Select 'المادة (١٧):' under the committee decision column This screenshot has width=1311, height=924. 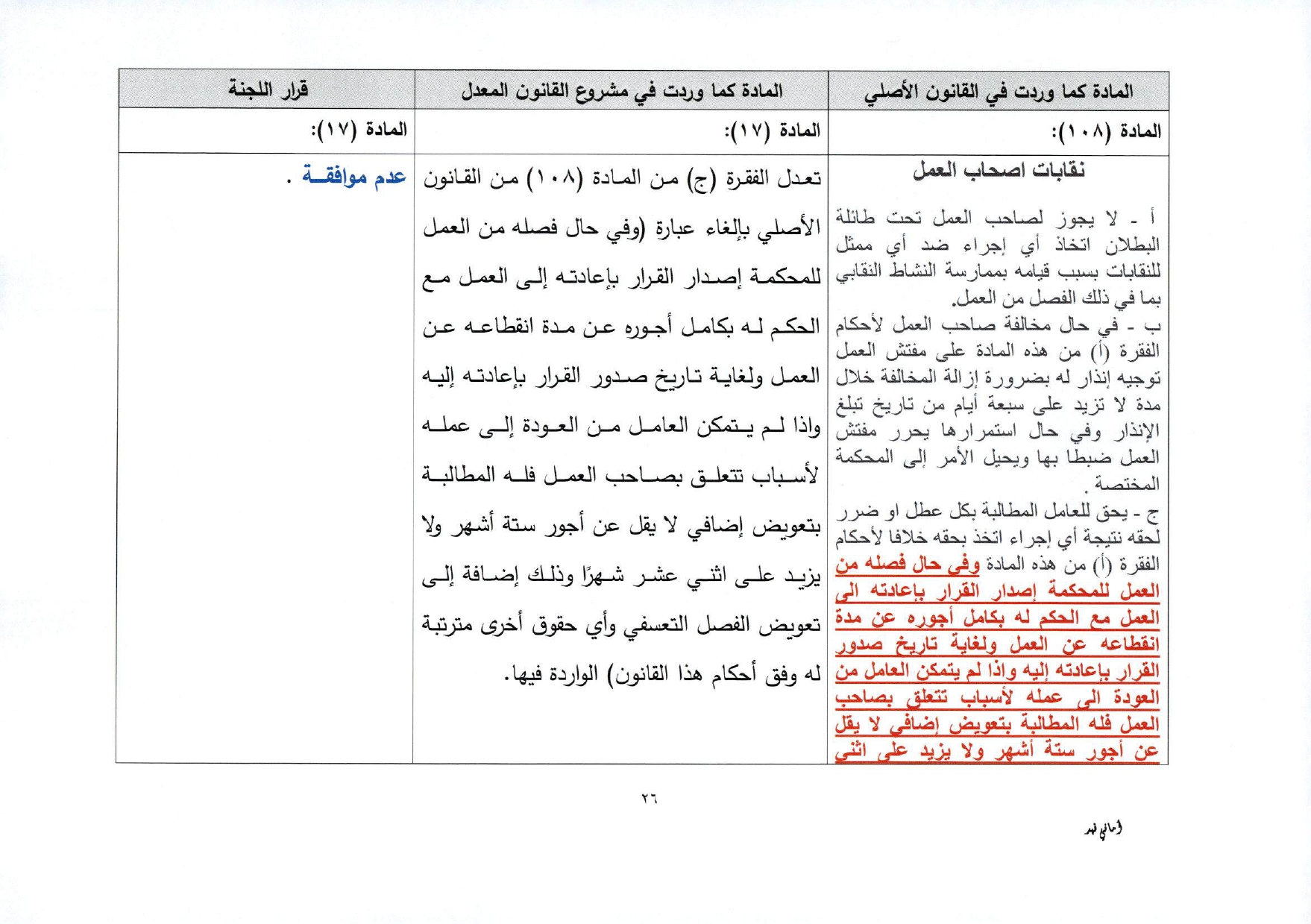click(359, 131)
